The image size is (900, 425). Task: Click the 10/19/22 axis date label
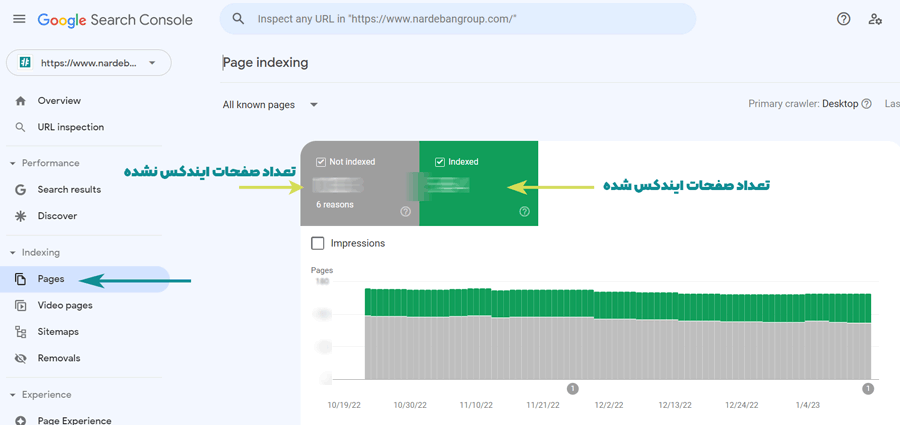click(344, 405)
